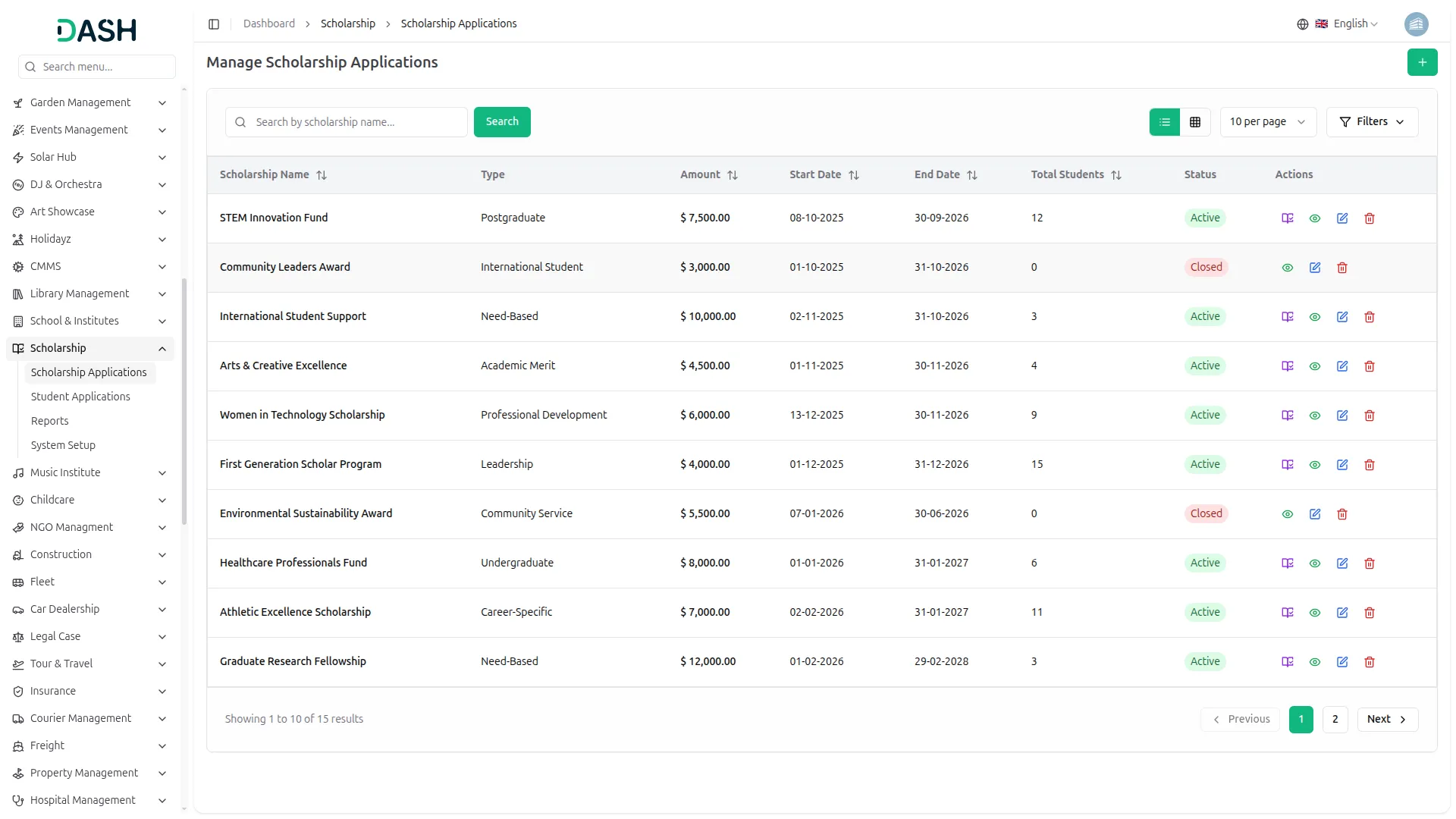Viewport: 1456px width, 819px height.
Task: Go to the Next results page
Action: pyautogui.click(x=1387, y=720)
